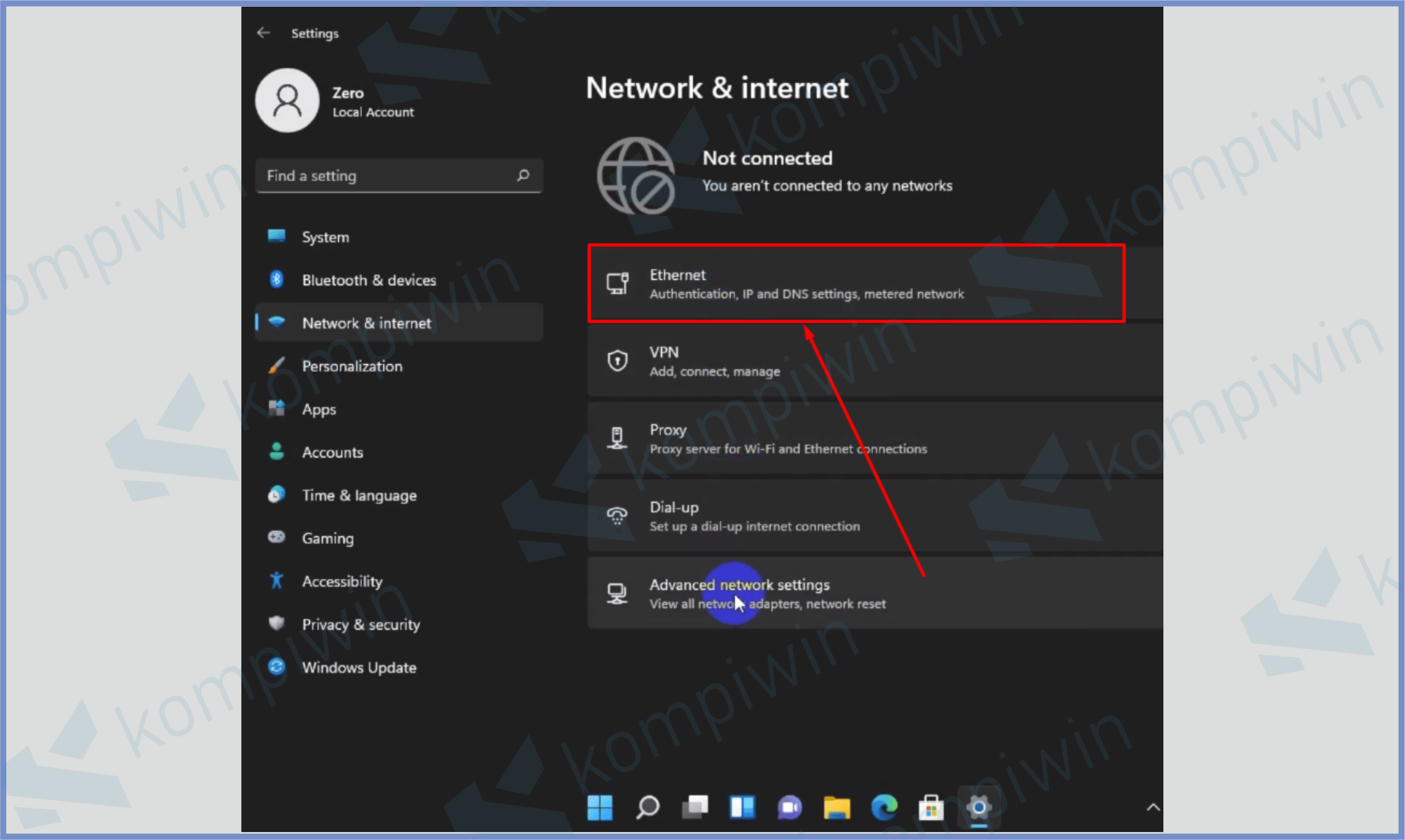
Task: Open Microsoft Edge from the taskbar
Action: pos(883,808)
